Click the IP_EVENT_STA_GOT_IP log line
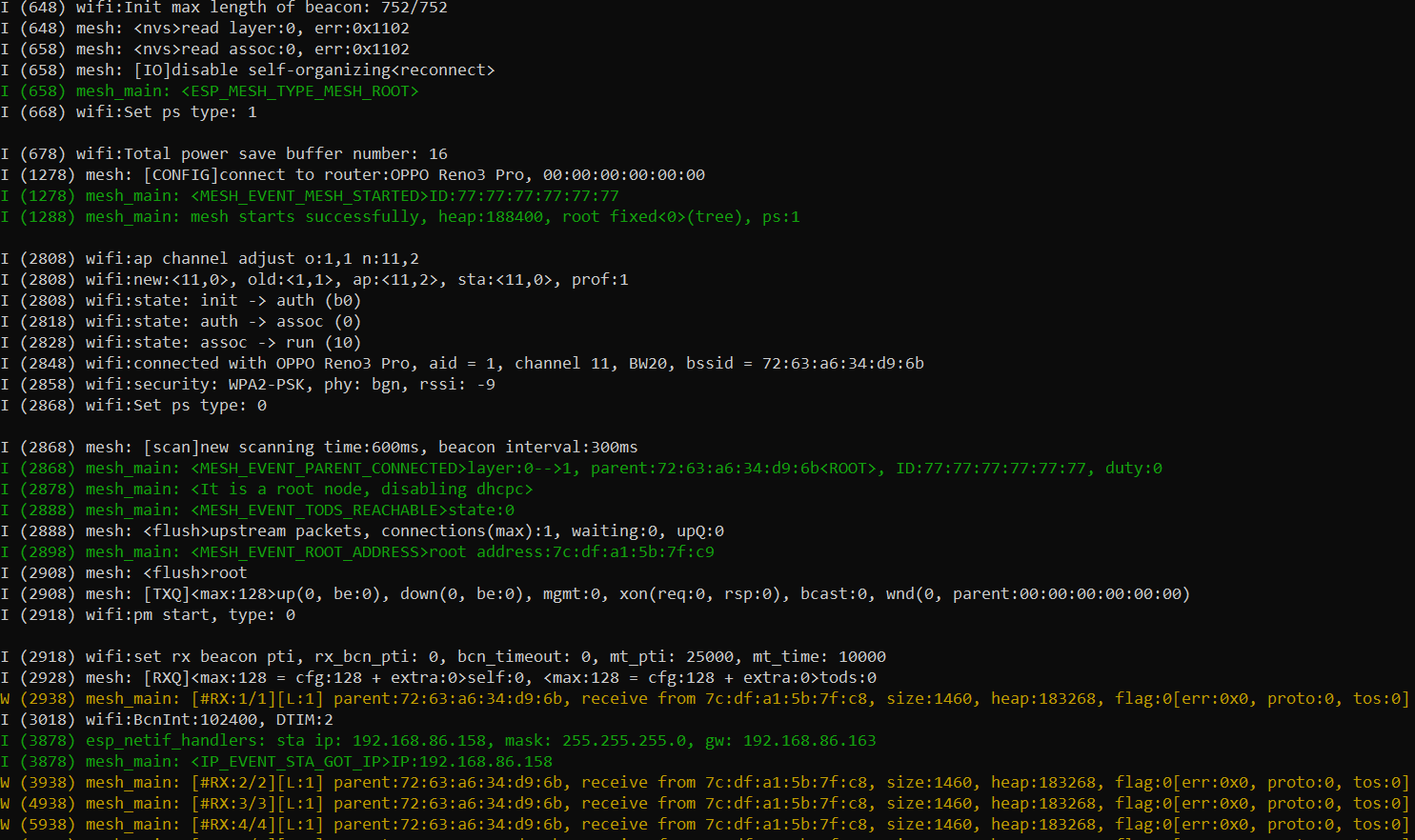This screenshot has width=1415, height=840. coord(276,762)
